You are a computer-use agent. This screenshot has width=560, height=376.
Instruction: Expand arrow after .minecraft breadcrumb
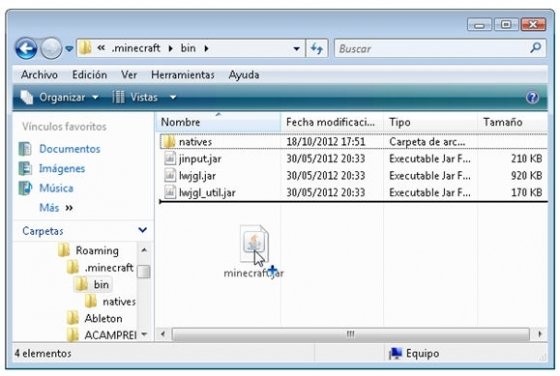(x=170, y=48)
